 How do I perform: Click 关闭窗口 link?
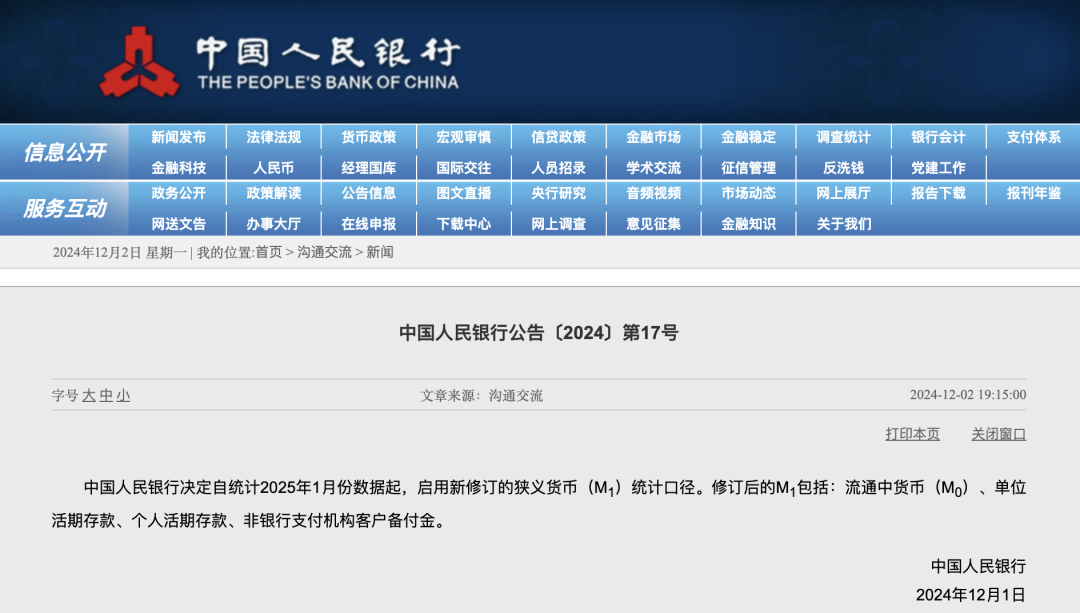999,434
